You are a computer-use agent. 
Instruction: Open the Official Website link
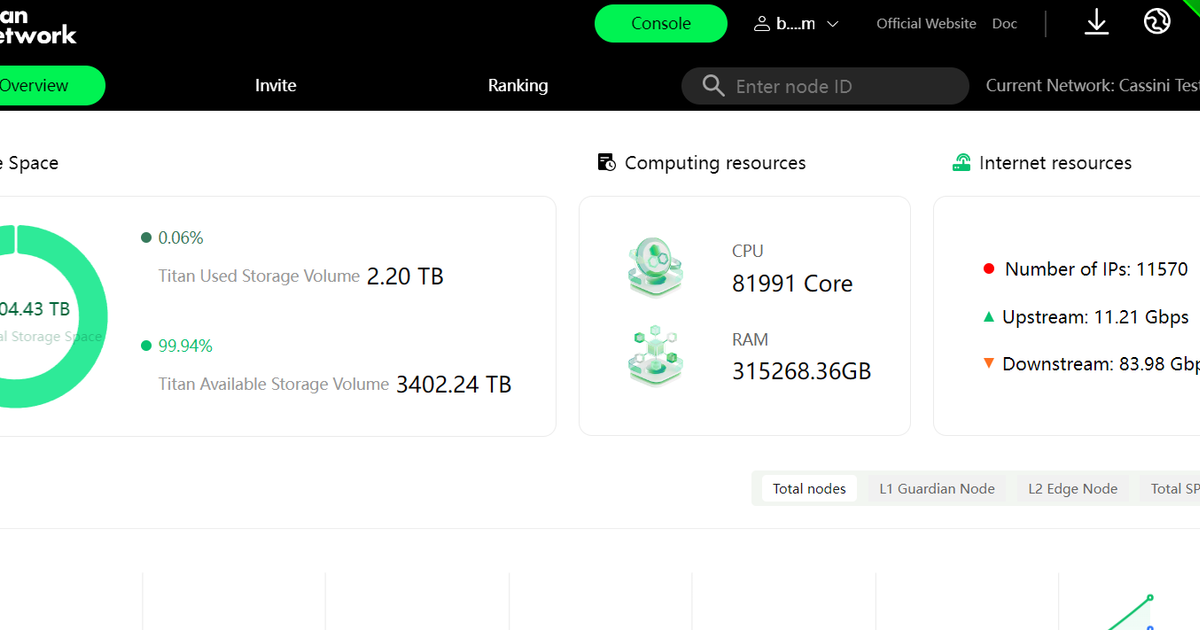[x=926, y=24]
